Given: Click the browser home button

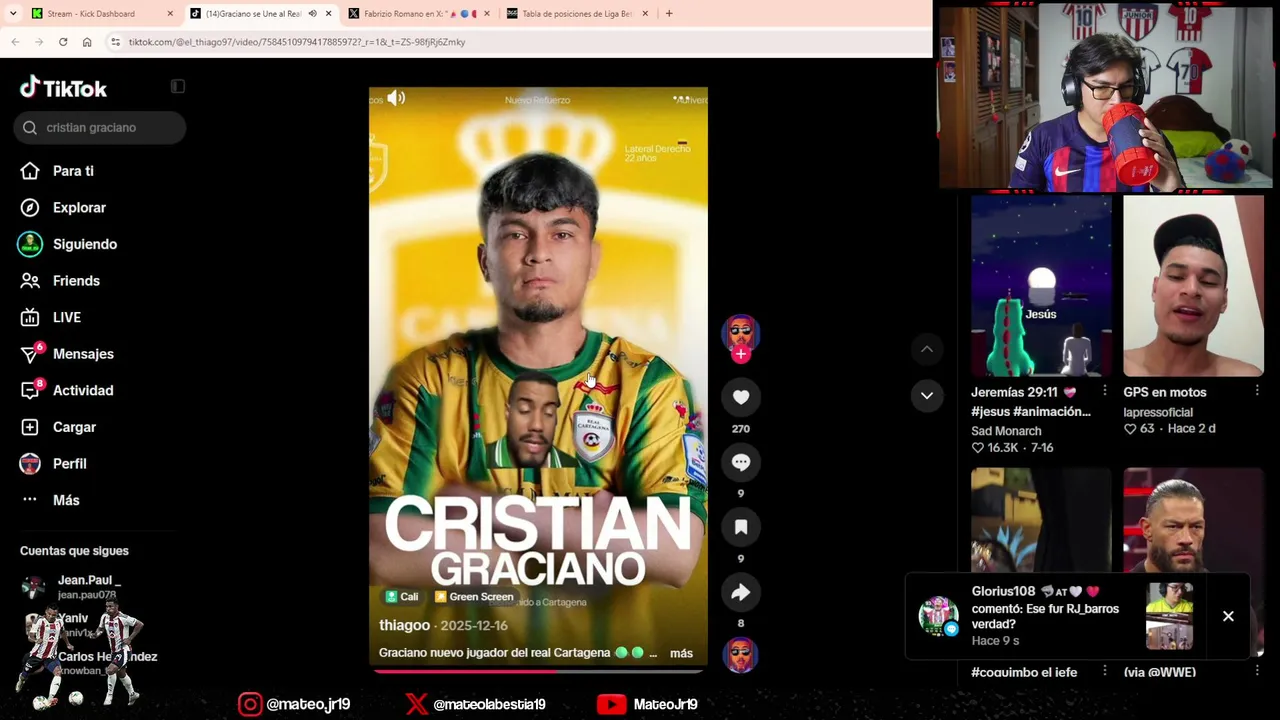Looking at the screenshot, I should pyautogui.click(x=87, y=42).
